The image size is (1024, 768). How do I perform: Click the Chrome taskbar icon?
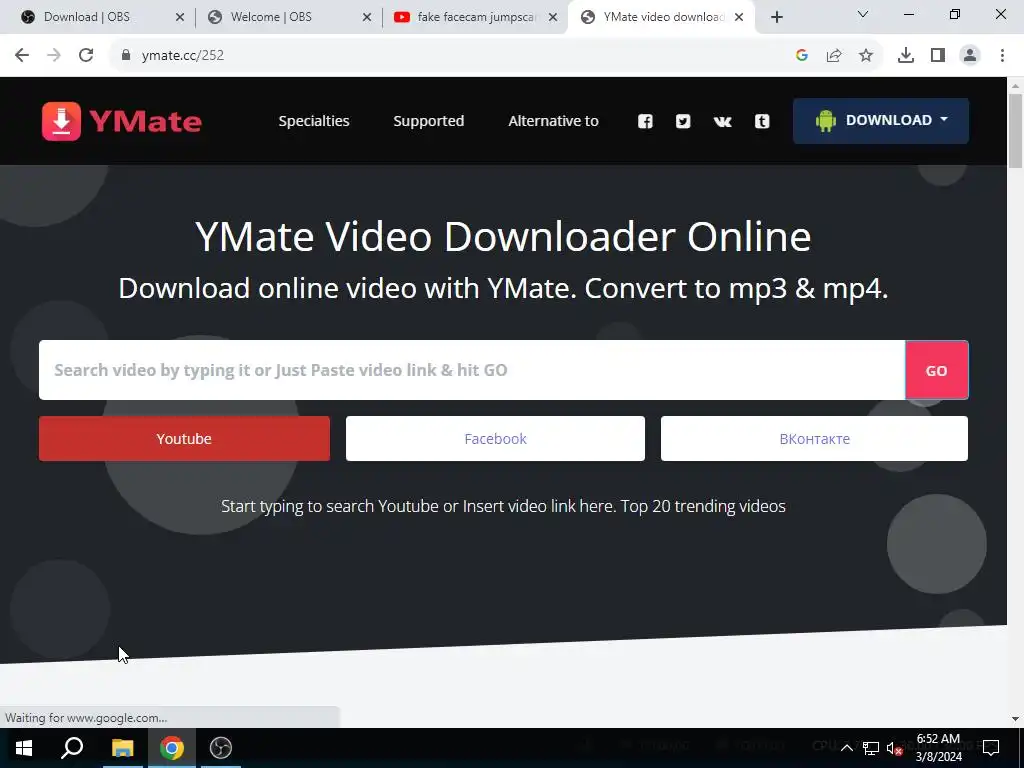[x=172, y=748]
